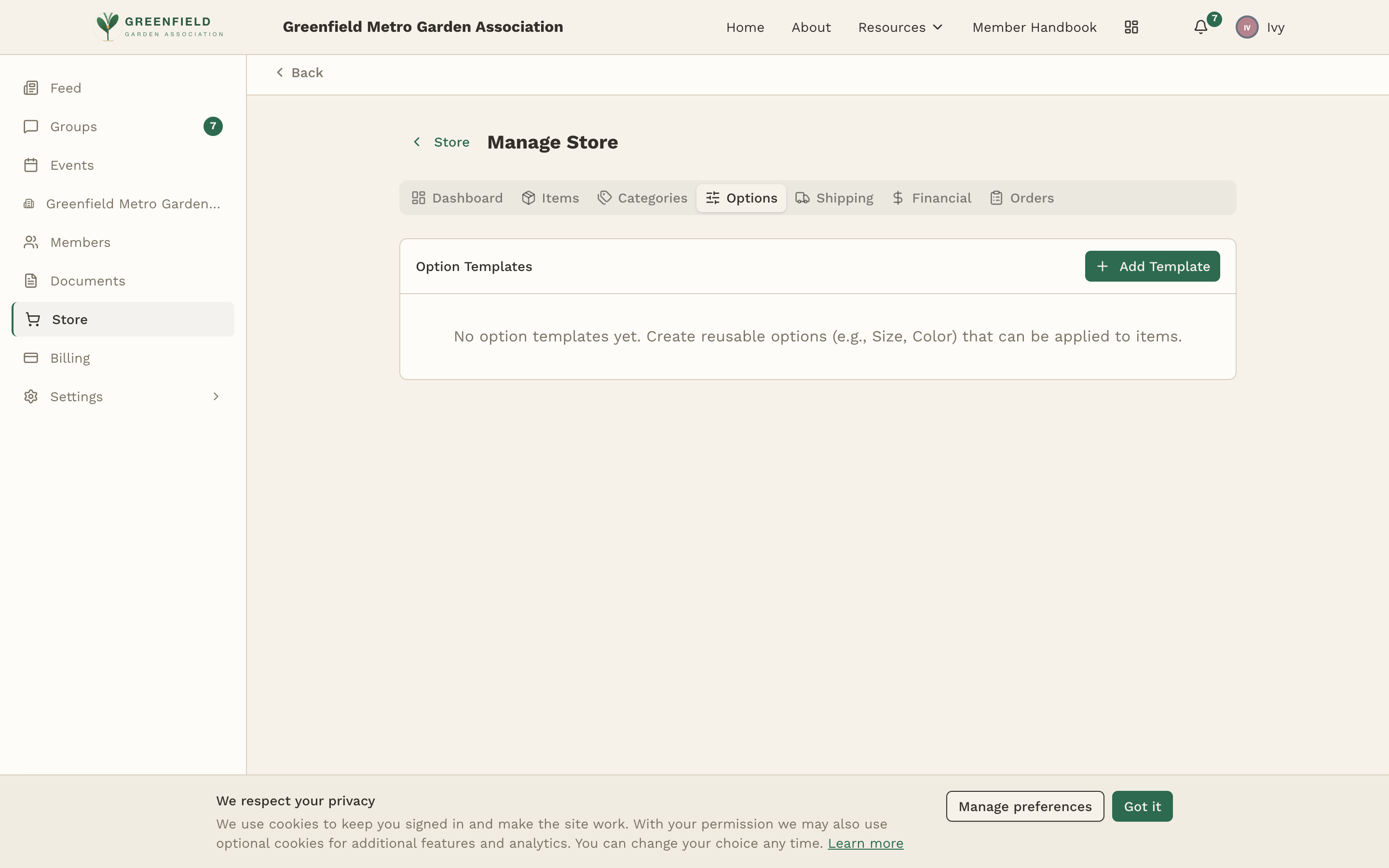Open Billing in the sidebar
Viewport: 1389px width, 868px height.
[x=123, y=358]
